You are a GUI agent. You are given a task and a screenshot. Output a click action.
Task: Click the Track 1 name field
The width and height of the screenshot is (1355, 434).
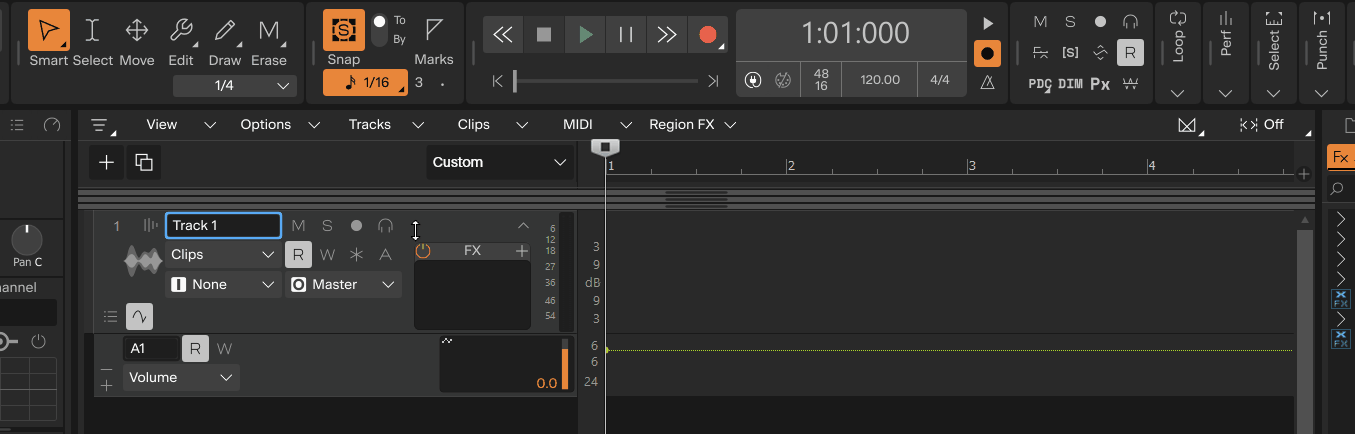coord(223,226)
